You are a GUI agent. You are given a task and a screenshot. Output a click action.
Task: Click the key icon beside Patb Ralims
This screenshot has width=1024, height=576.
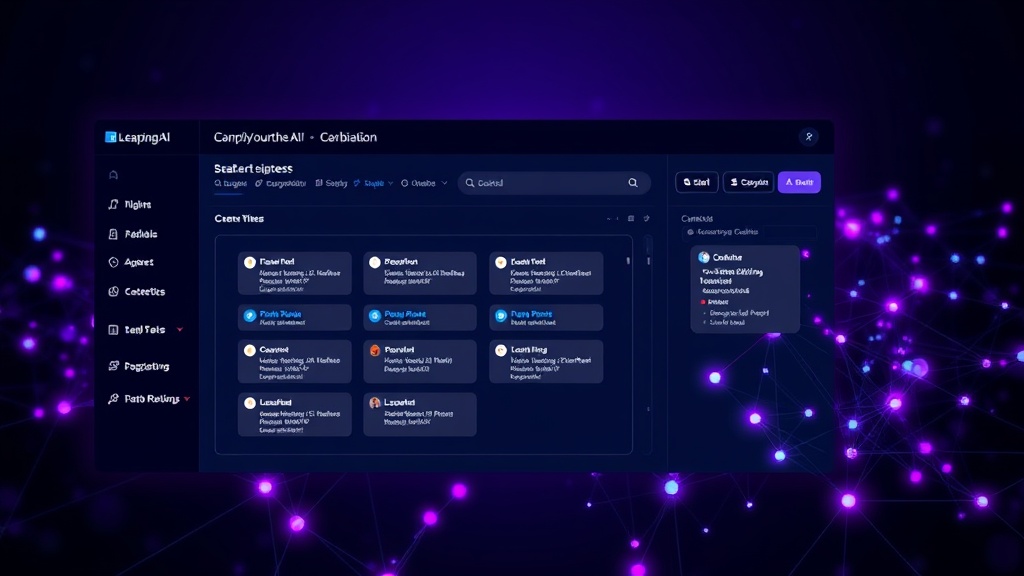(x=114, y=398)
